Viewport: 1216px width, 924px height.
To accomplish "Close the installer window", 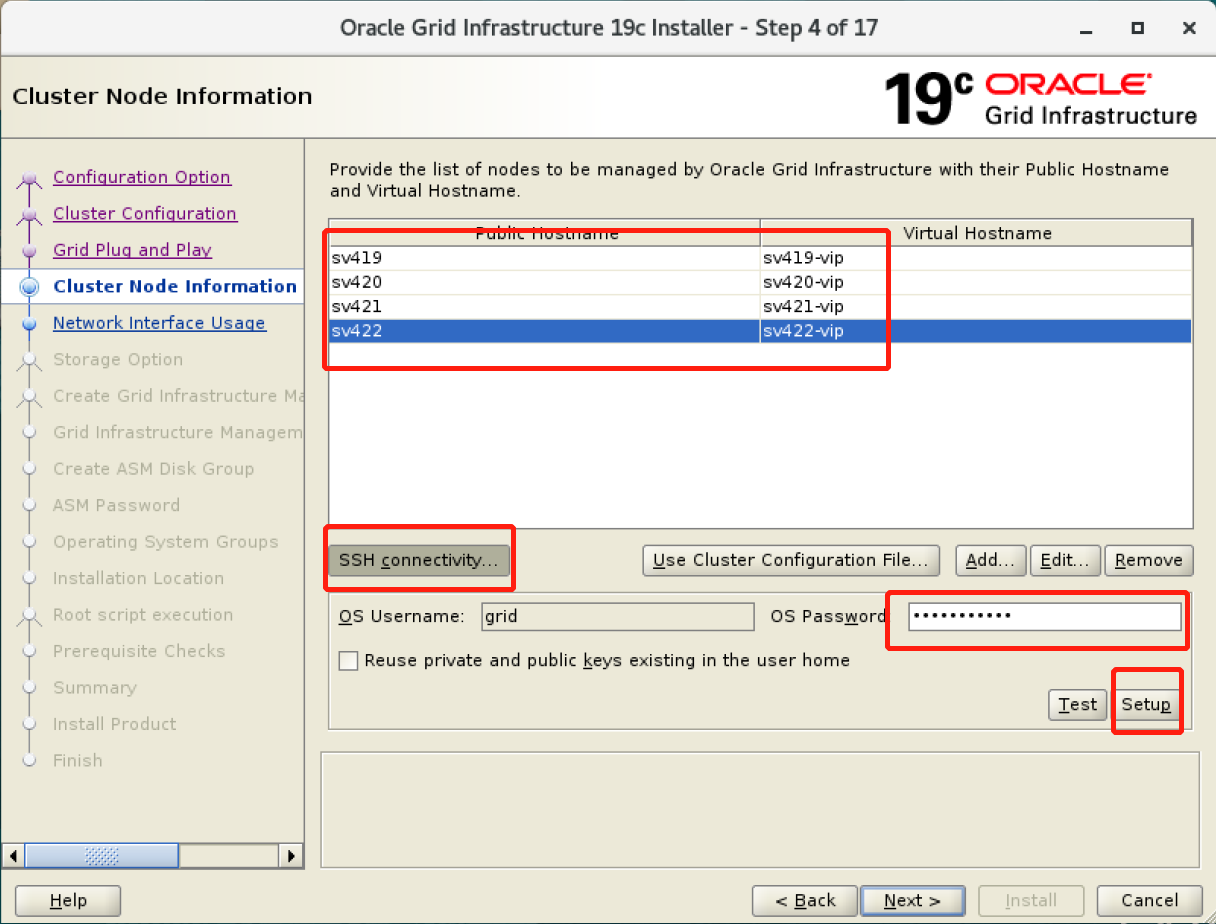I will (x=1189, y=28).
